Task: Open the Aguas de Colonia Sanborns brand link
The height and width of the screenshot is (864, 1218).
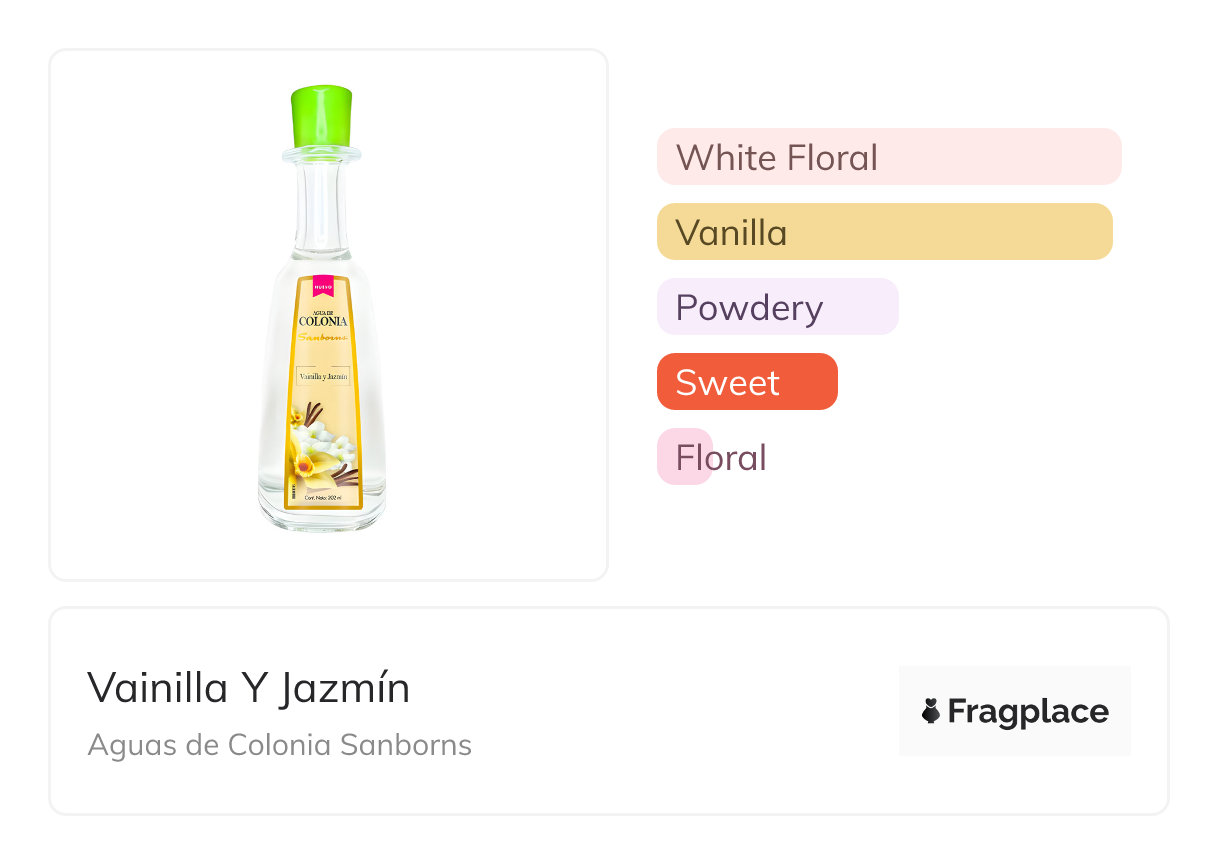Action: 279,745
